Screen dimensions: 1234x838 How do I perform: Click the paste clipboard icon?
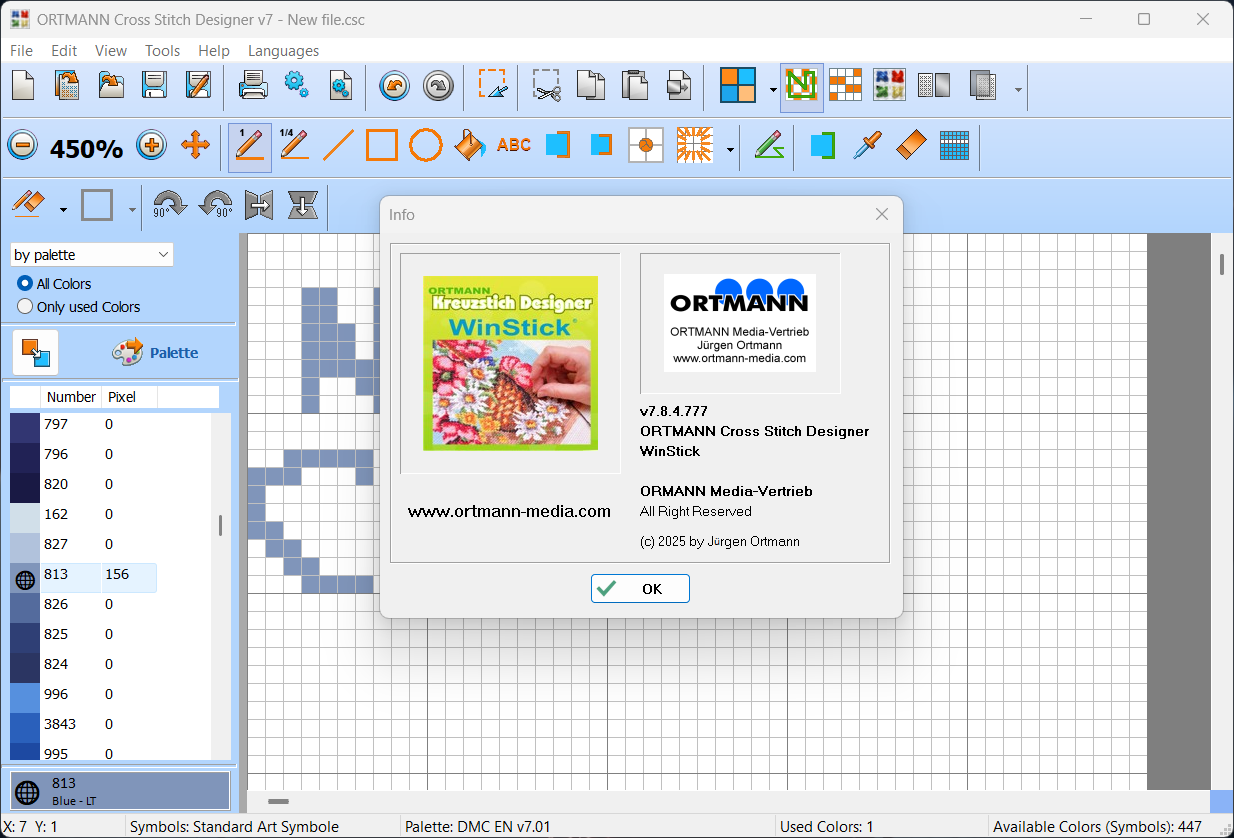point(635,85)
